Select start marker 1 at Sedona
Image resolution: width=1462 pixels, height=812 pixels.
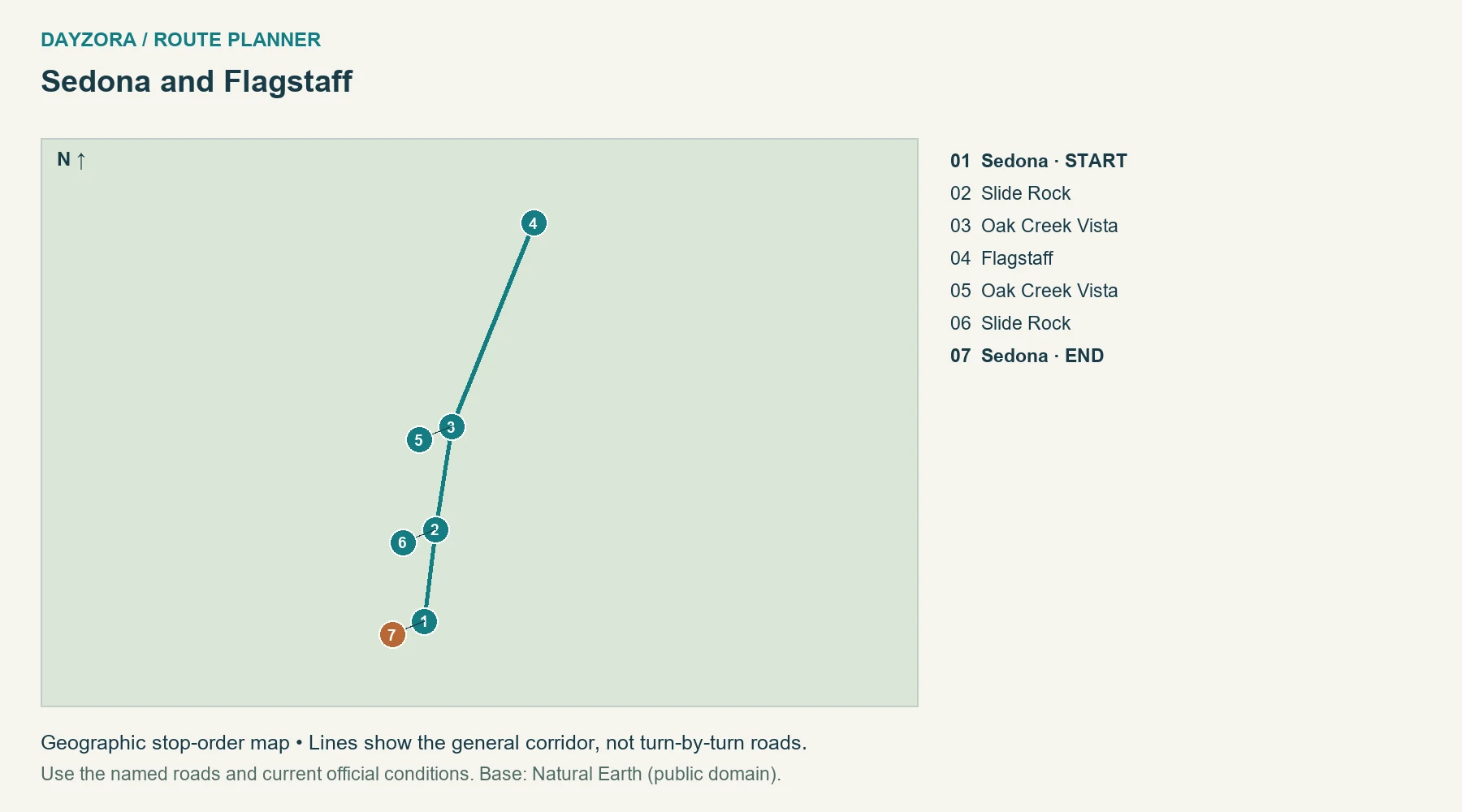(x=424, y=622)
